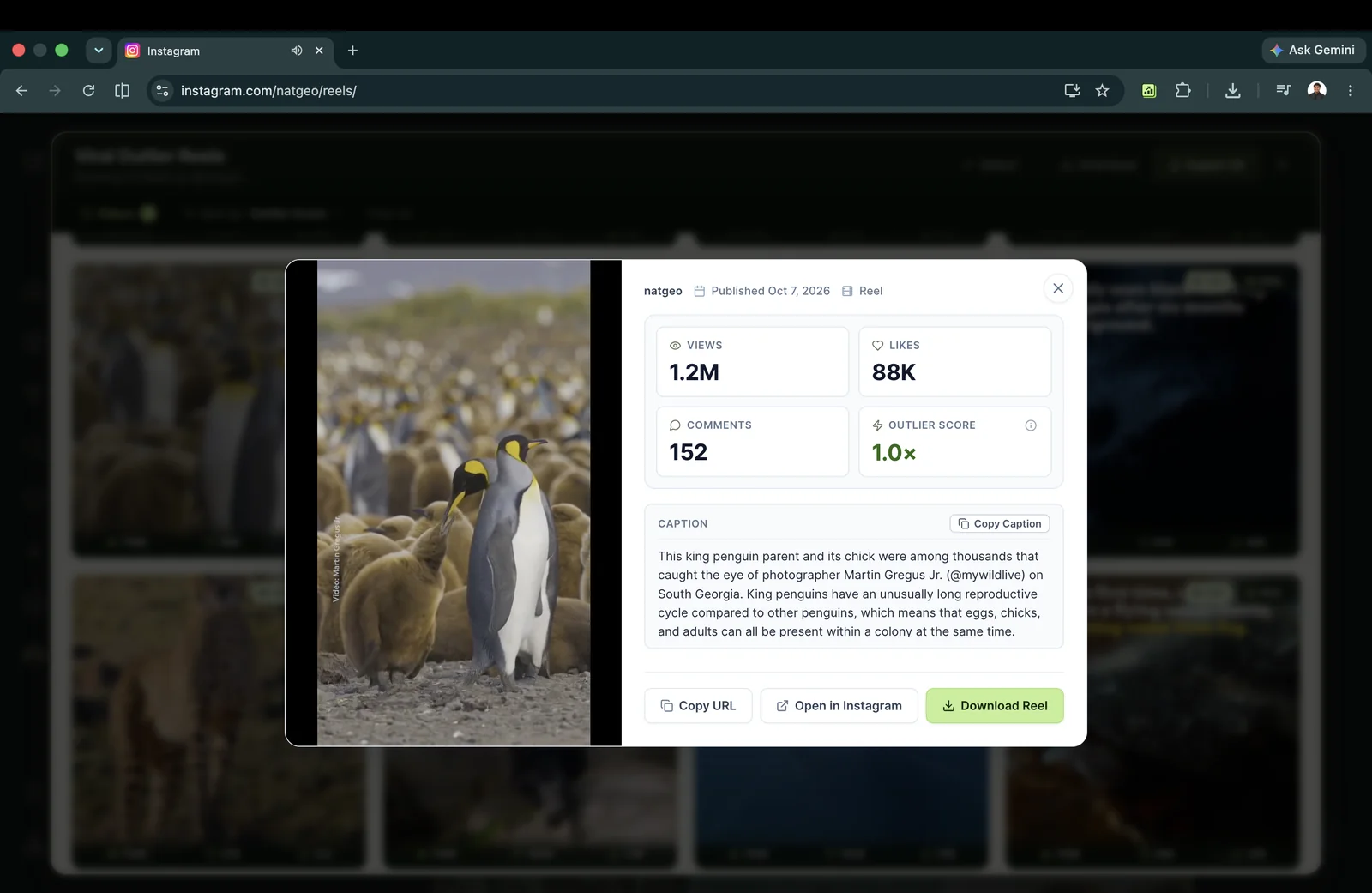Click the natgeo username text
Screen dimensions: 1372x893
coord(663,291)
